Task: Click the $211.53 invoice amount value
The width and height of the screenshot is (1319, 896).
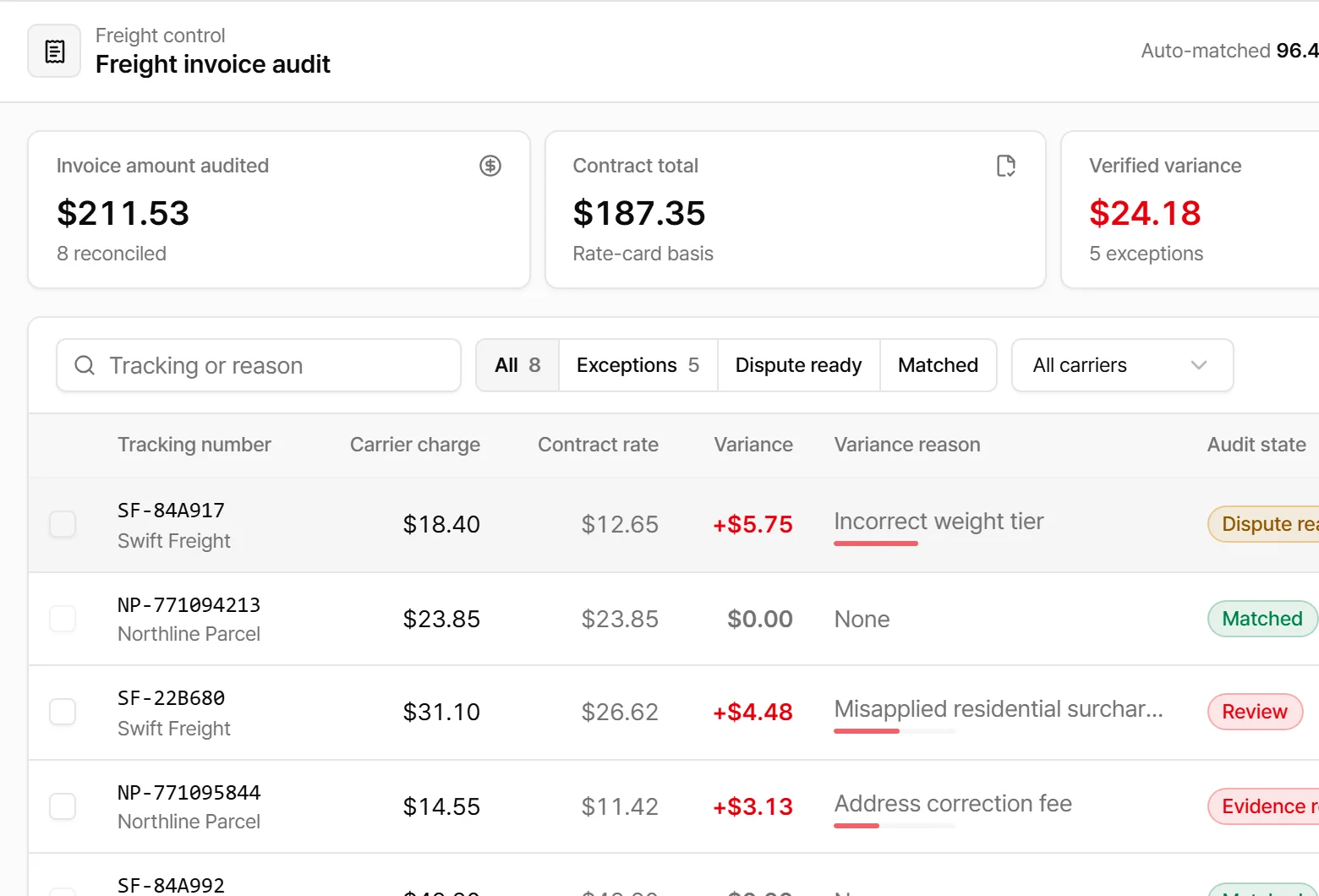Action: tap(123, 213)
